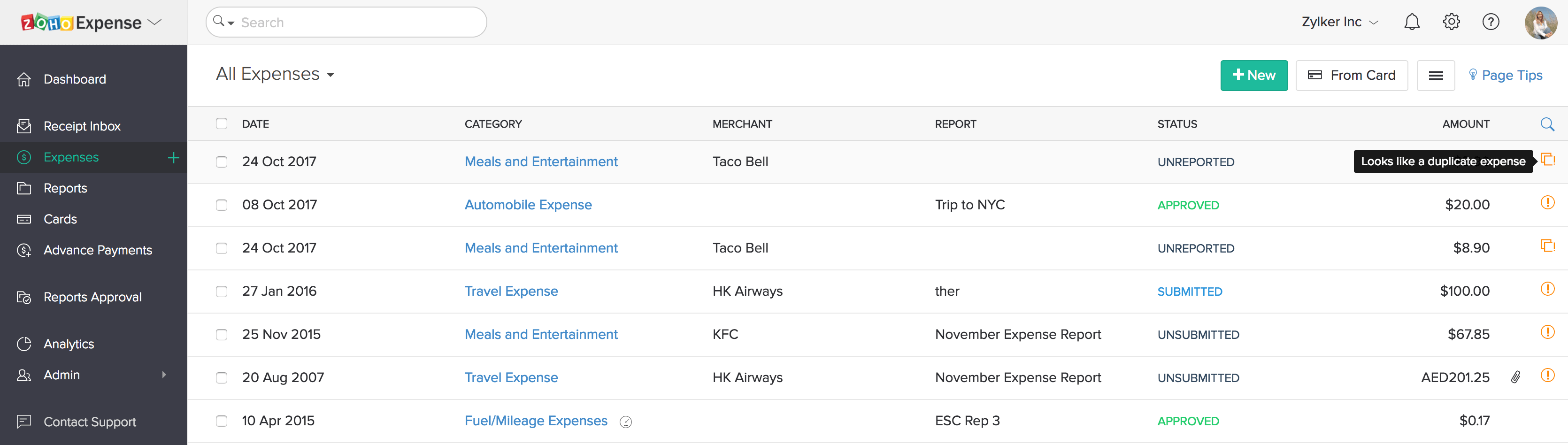The width and height of the screenshot is (1568, 445).
Task: Toggle the select-all checkbox in header
Action: point(222,123)
